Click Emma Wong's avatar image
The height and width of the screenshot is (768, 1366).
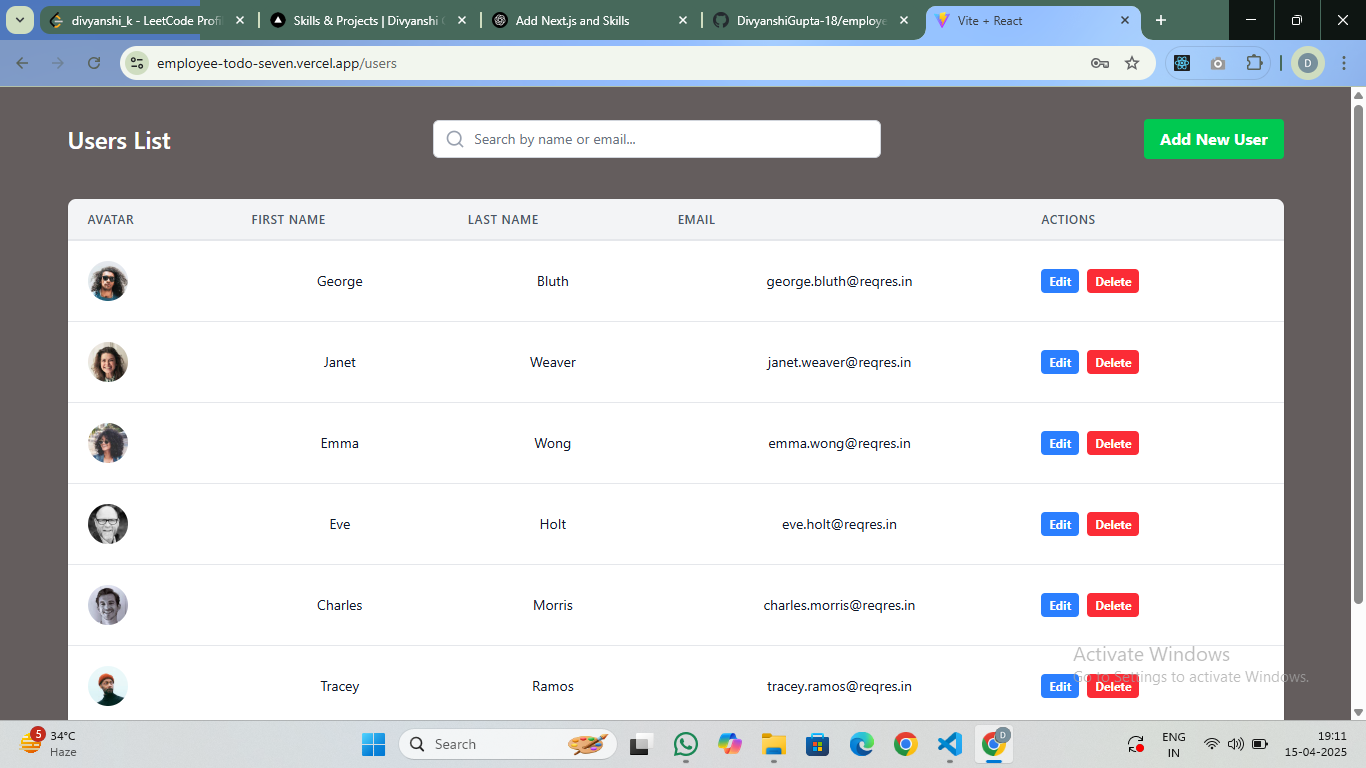coord(108,443)
